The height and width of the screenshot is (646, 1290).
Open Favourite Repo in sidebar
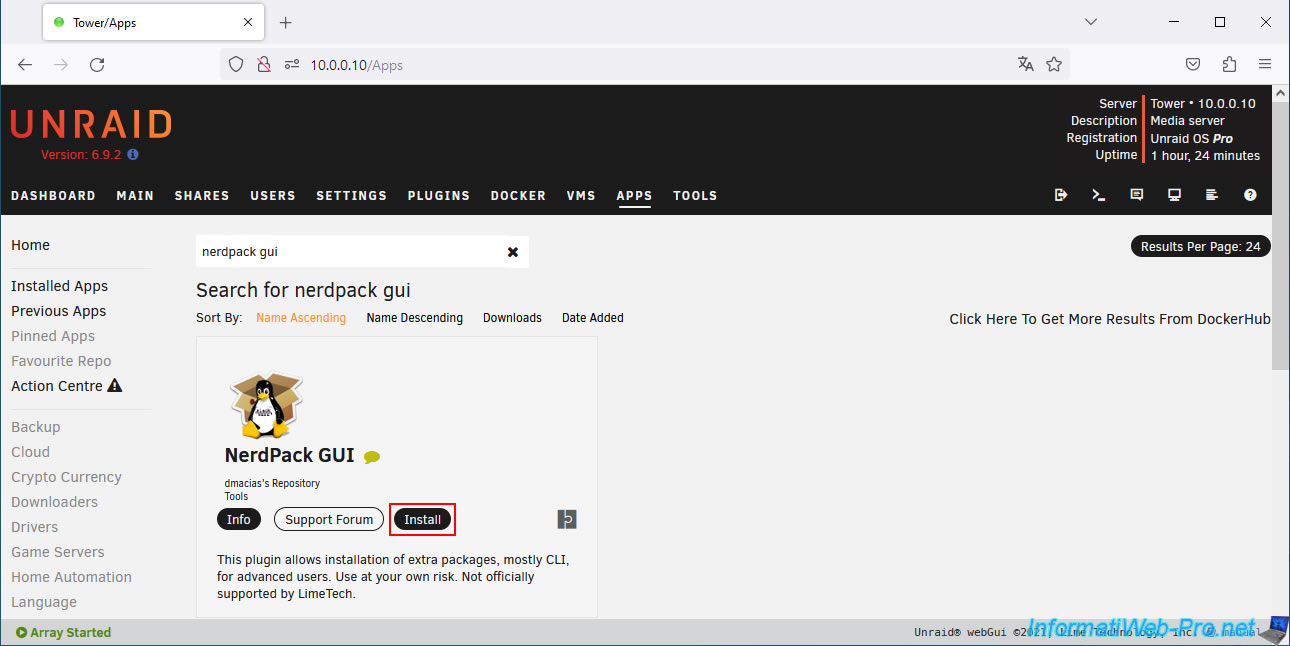61,361
